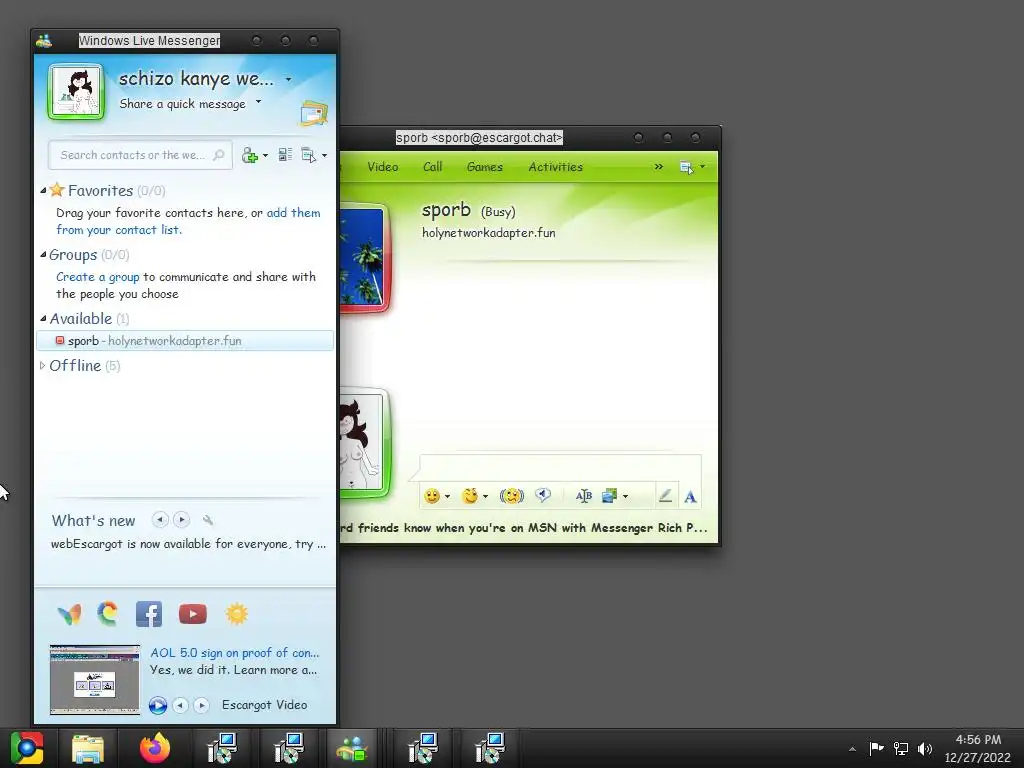Open the show menu dropdown arrow in Messenger
Image resolution: width=1024 pixels, height=768 pixels.
point(325,155)
